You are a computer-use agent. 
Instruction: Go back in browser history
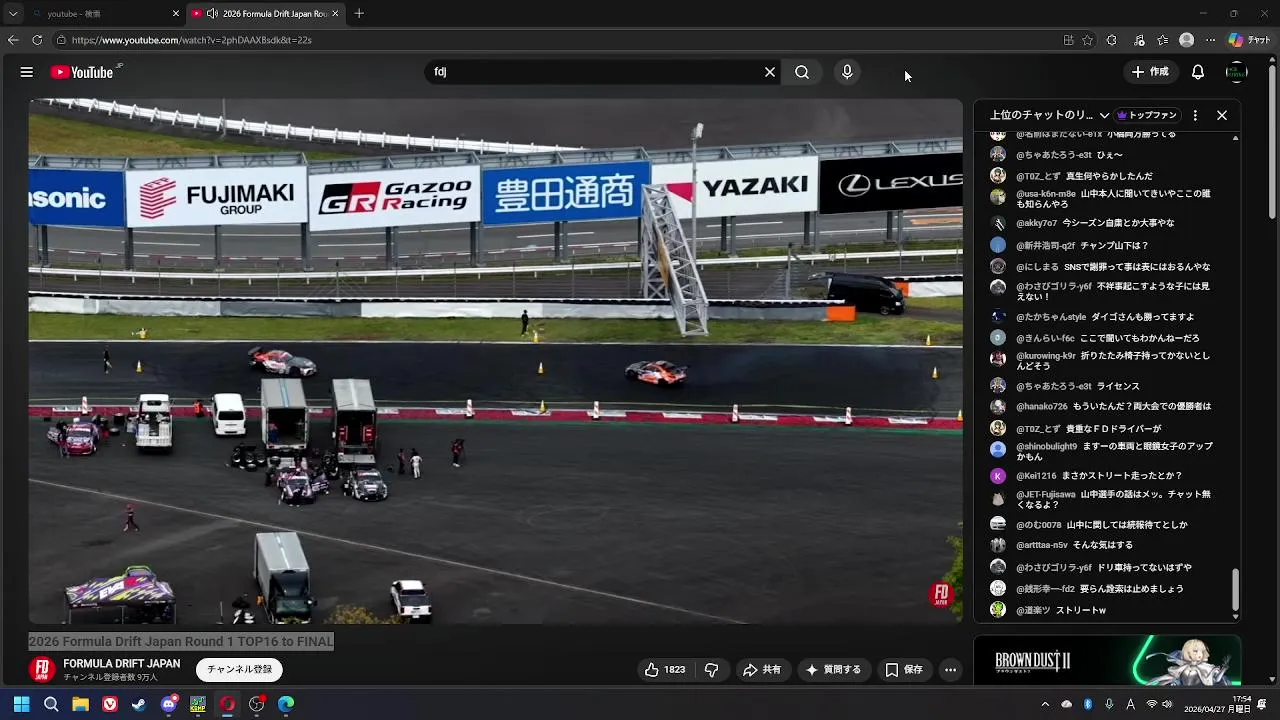click(13, 40)
